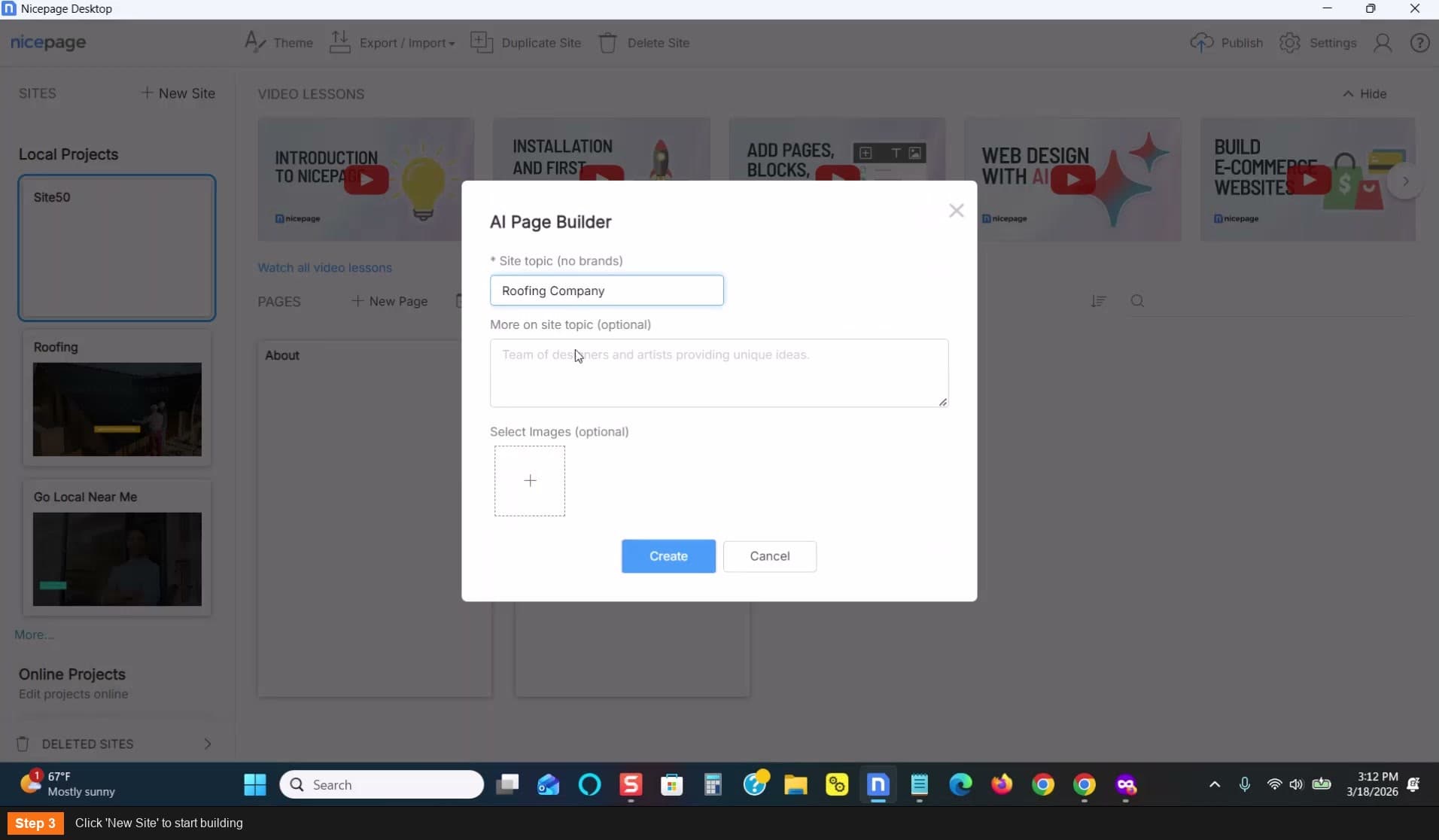
Task: Open the Wi-Fi network tray icon
Action: pyautogui.click(x=1274, y=784)
